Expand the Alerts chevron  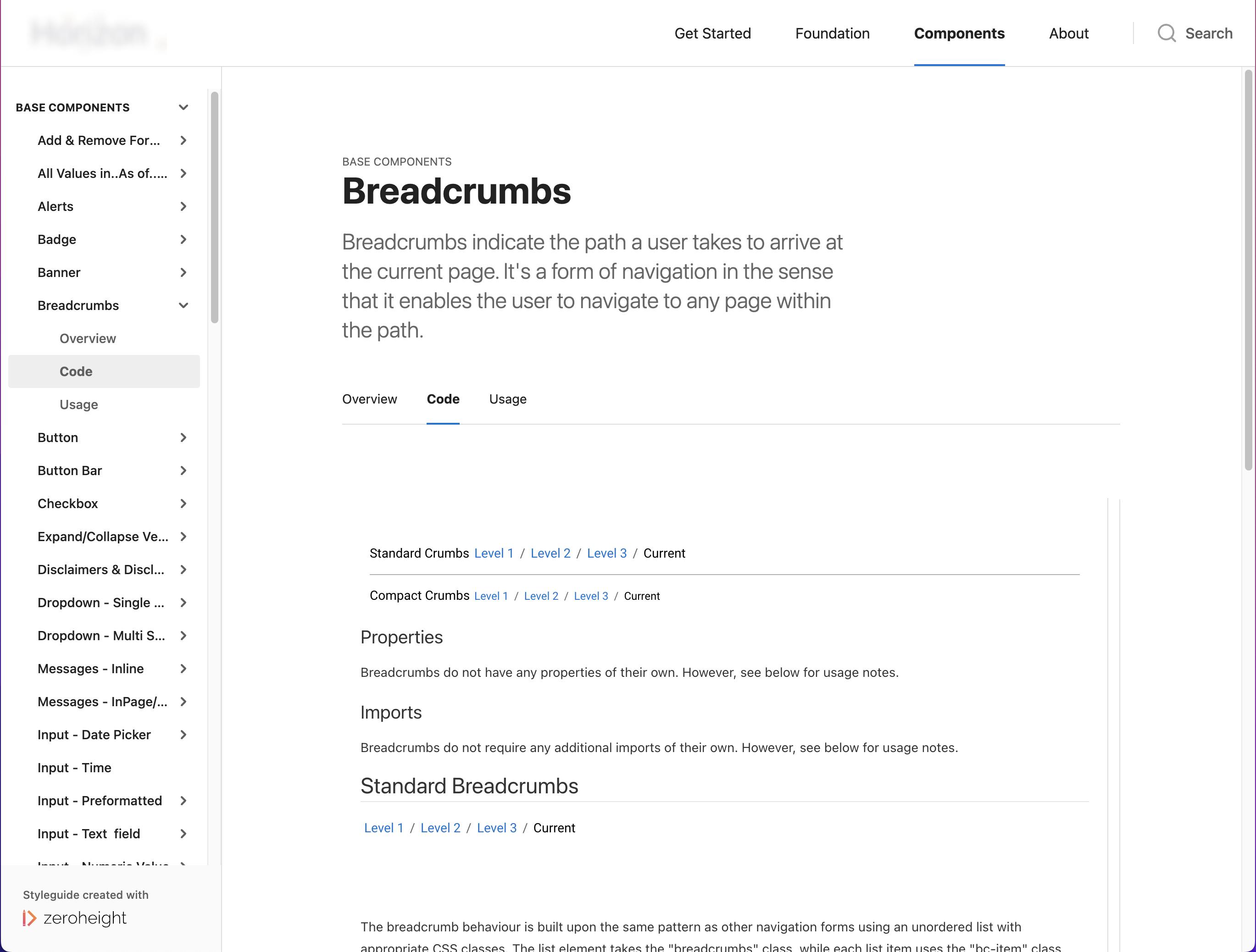[183, 206]
